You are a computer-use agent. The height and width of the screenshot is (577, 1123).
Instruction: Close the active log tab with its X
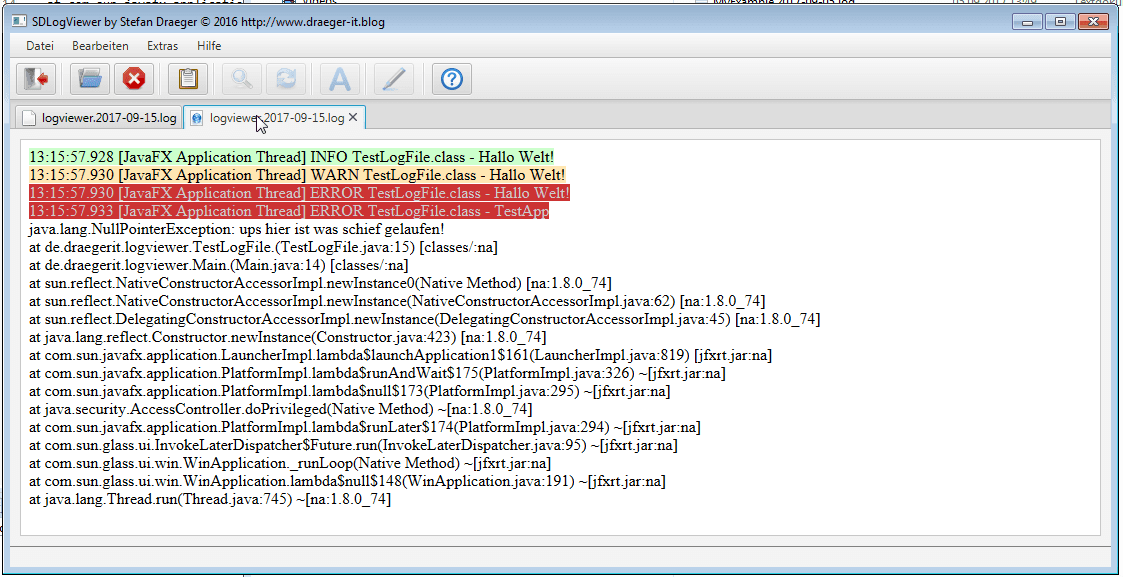click(x=352, y=117)
